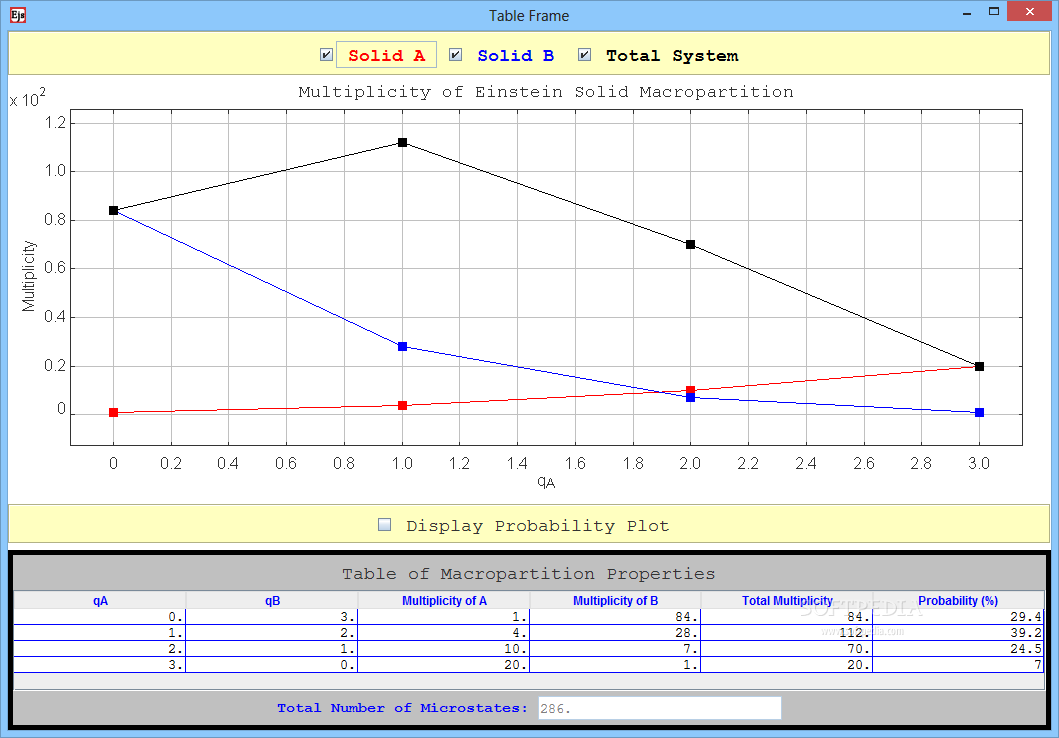Click the Total Multiplicity column header
Viewport: 1059px width, 738px height.
(787, 600)
